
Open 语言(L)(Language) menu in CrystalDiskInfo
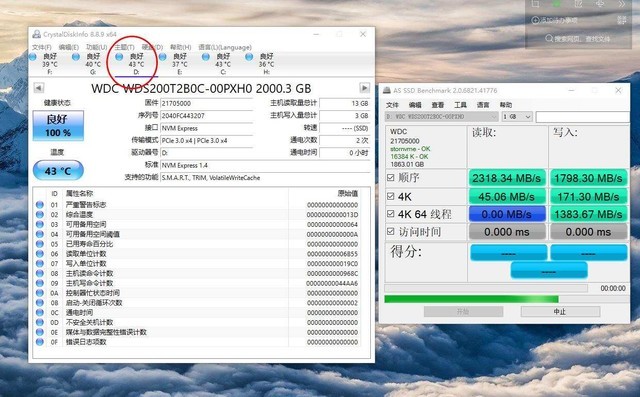click(x=225, y=47)
